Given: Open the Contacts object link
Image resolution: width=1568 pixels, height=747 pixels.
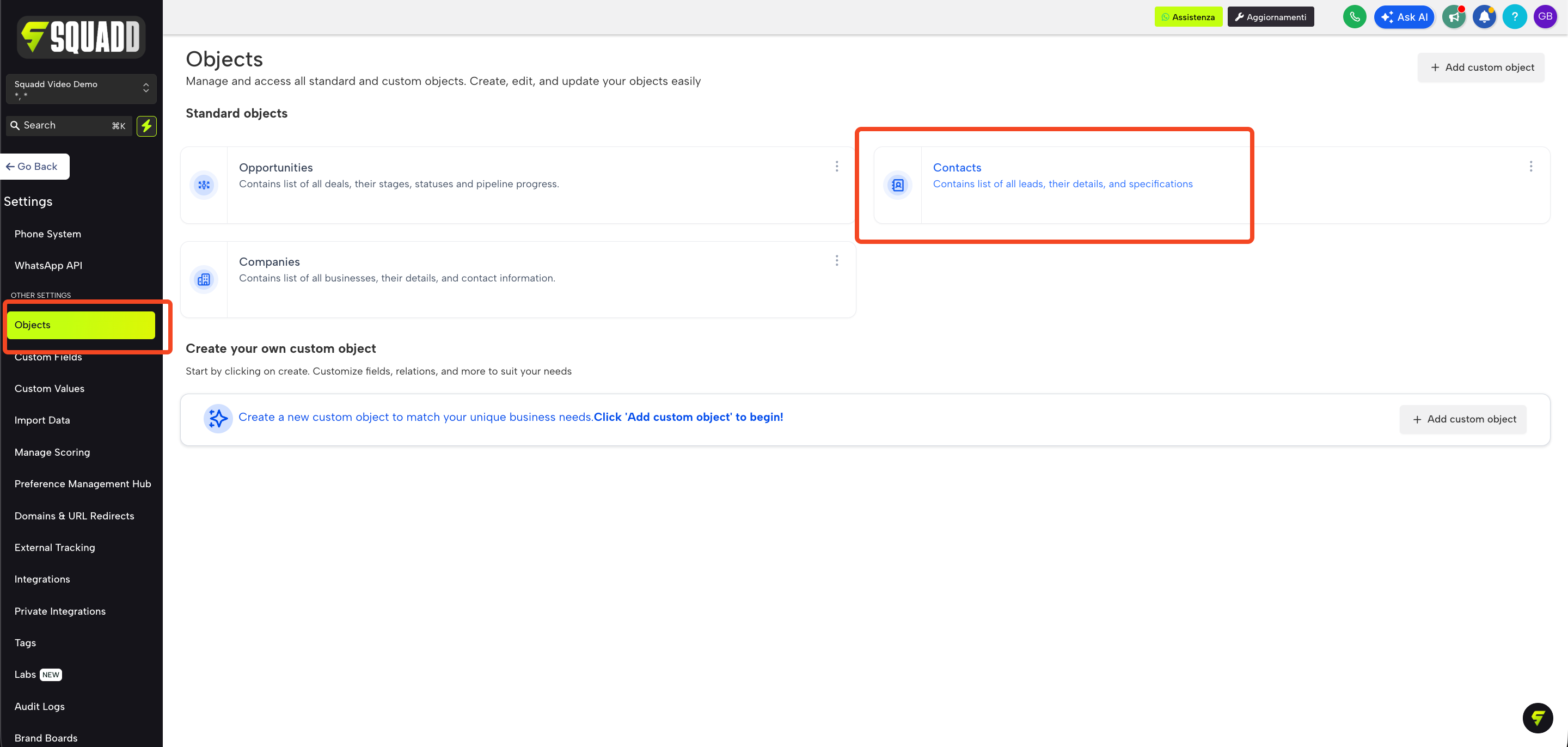Looking at the screenshot, I should coord(957,167).
